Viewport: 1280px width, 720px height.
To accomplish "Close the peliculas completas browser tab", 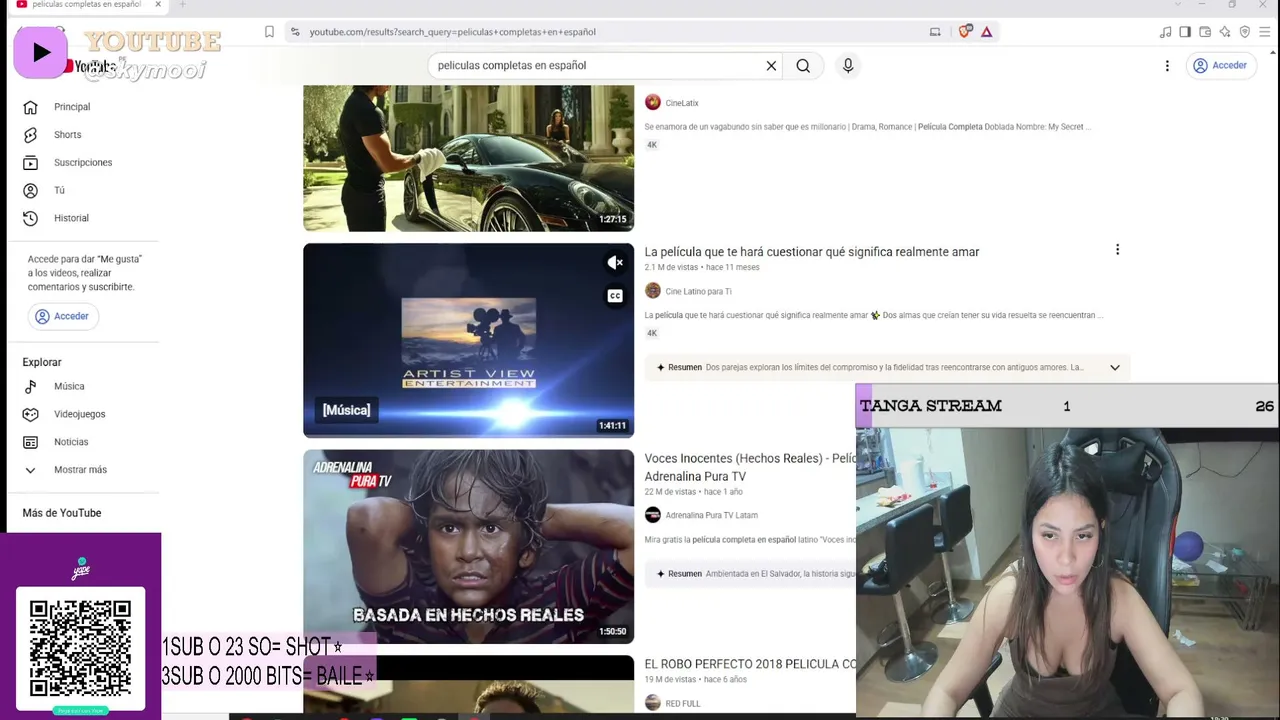I will coord(157,5).
